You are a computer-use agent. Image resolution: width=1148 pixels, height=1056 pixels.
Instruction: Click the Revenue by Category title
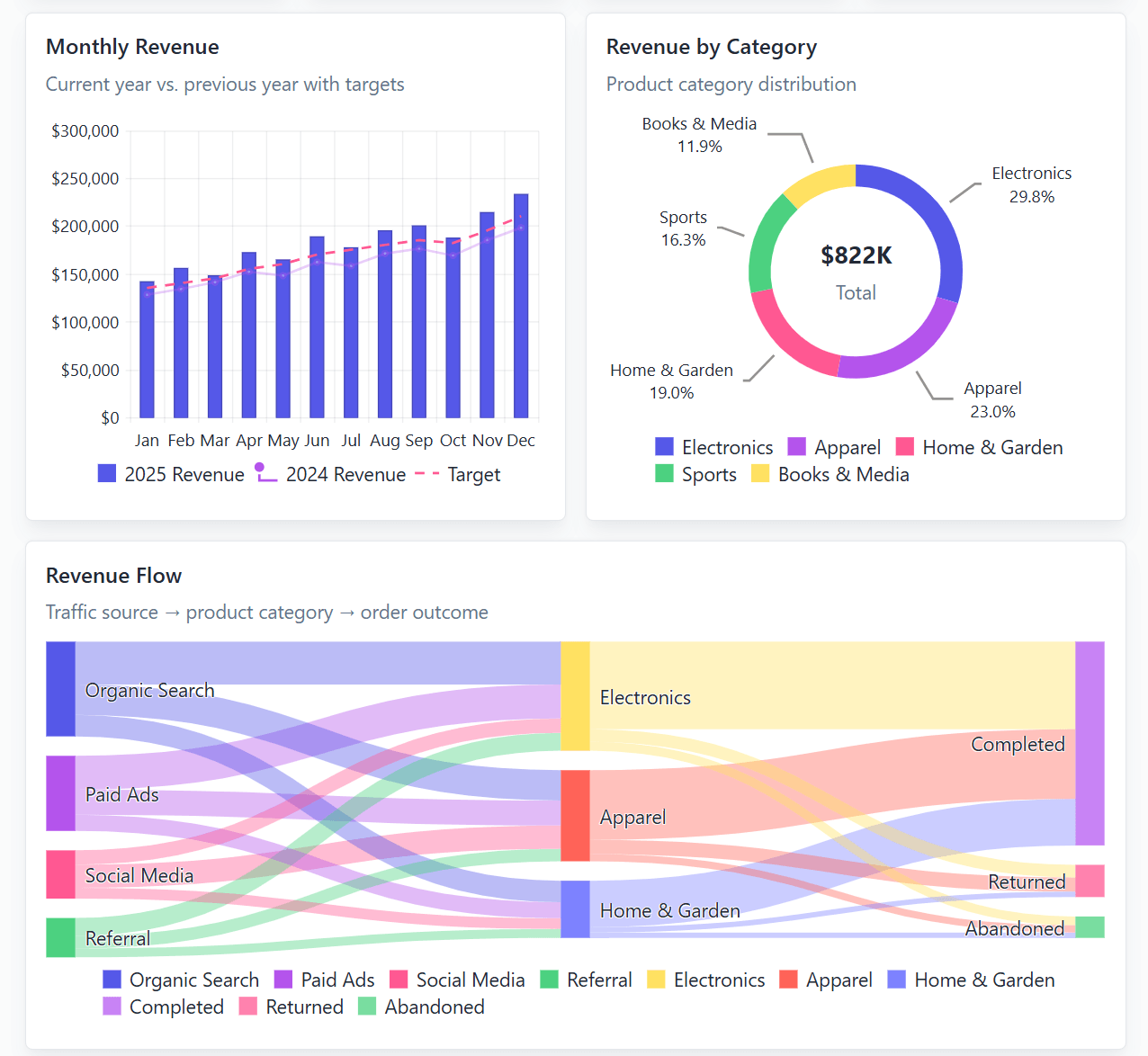tap(712, 47)
